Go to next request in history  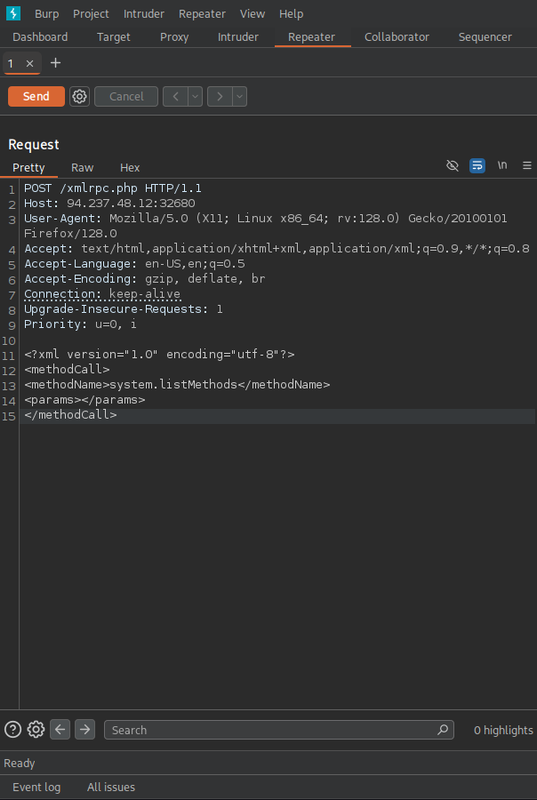(220, 96)
